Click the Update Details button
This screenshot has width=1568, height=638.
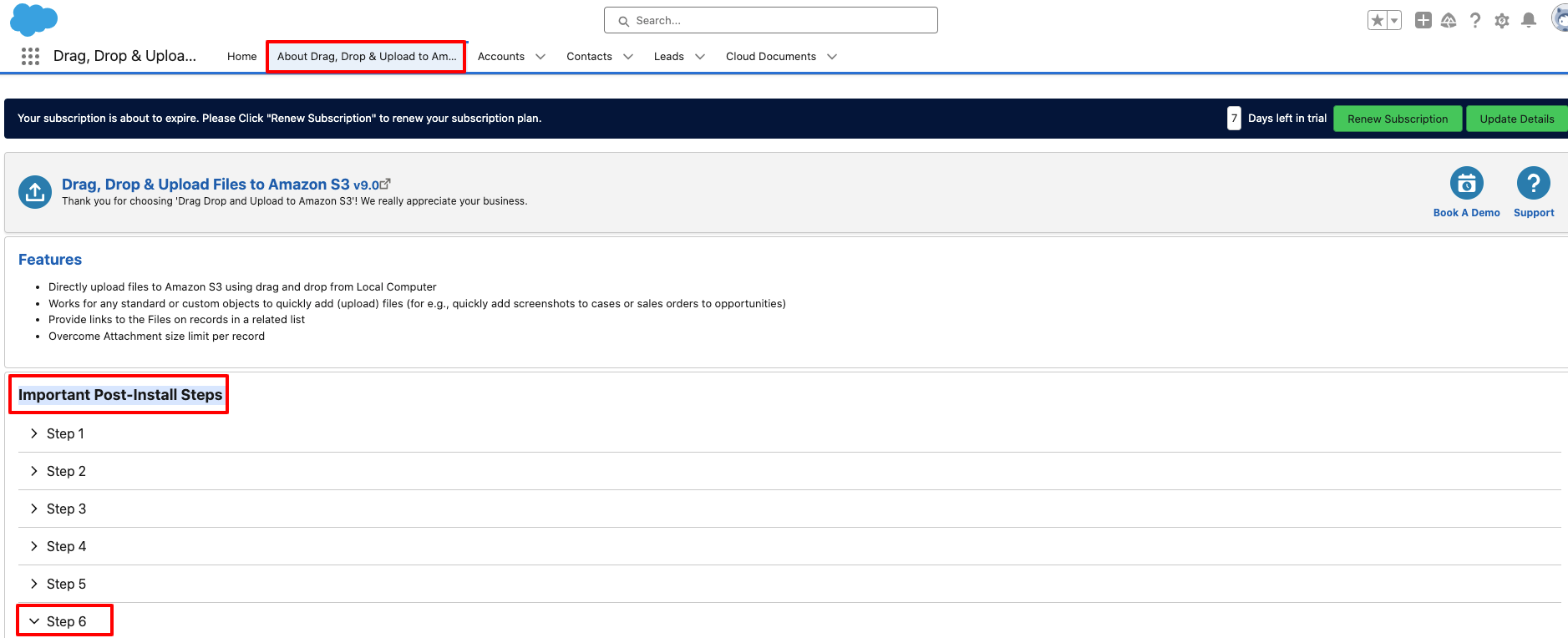(1517, 119)
